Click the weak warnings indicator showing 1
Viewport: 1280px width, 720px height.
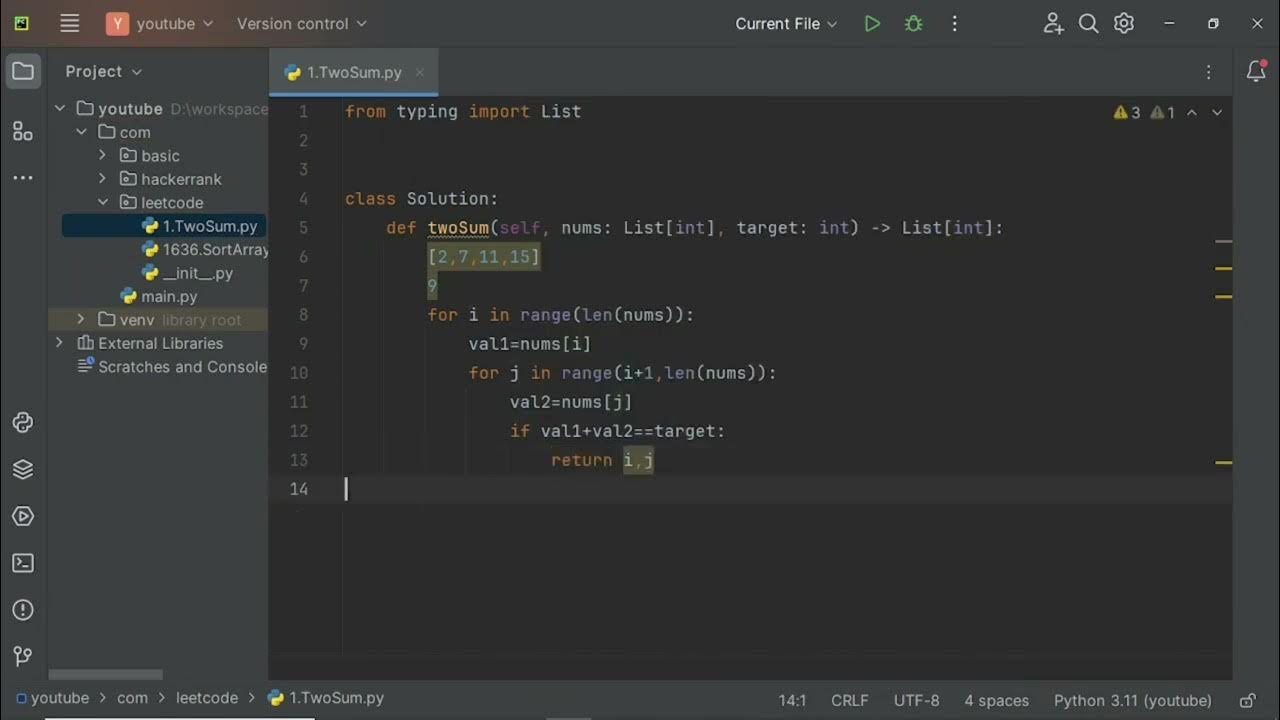(1163, 113)
